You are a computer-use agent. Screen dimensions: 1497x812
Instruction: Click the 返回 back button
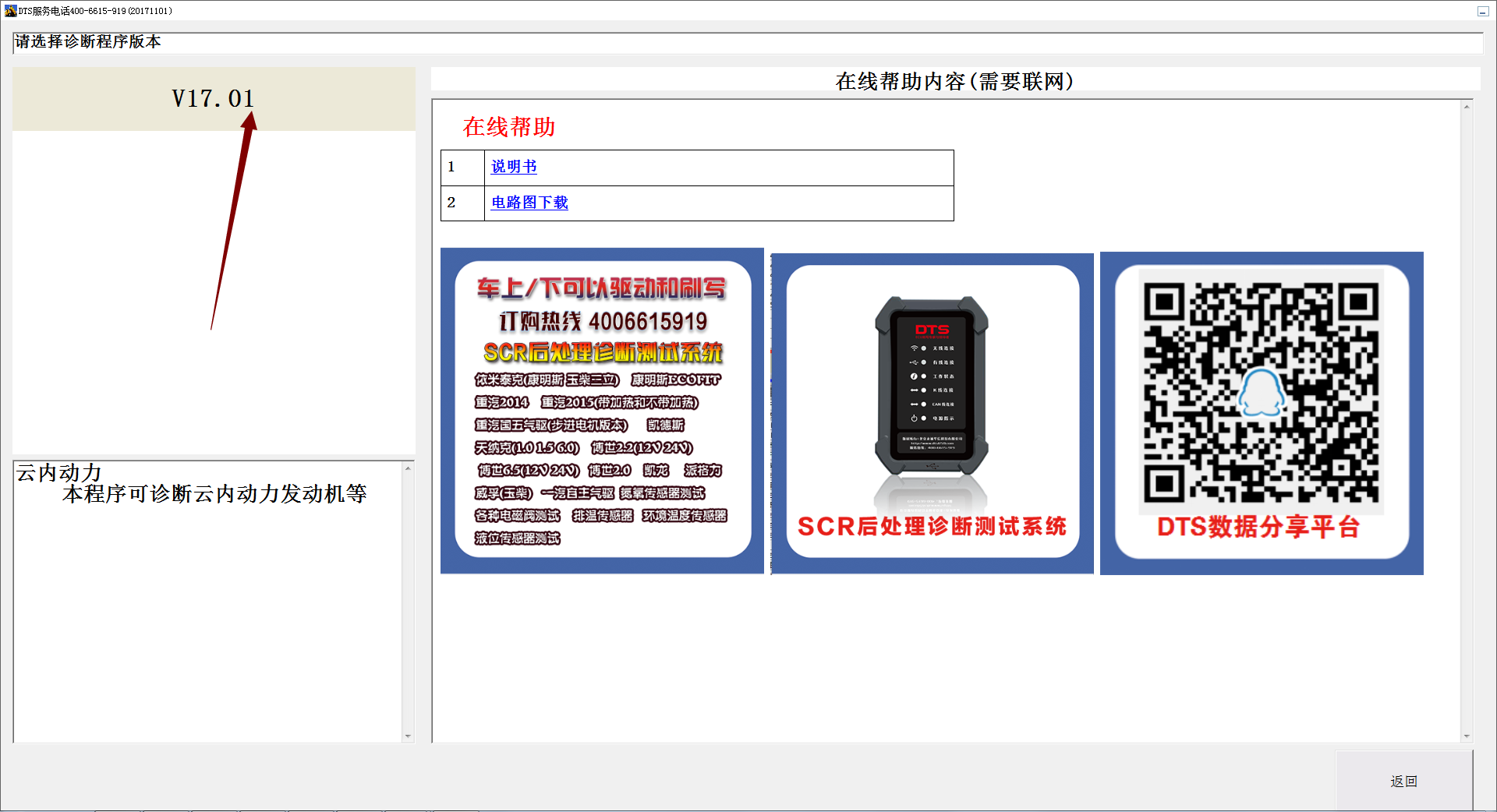point(1403,781)
